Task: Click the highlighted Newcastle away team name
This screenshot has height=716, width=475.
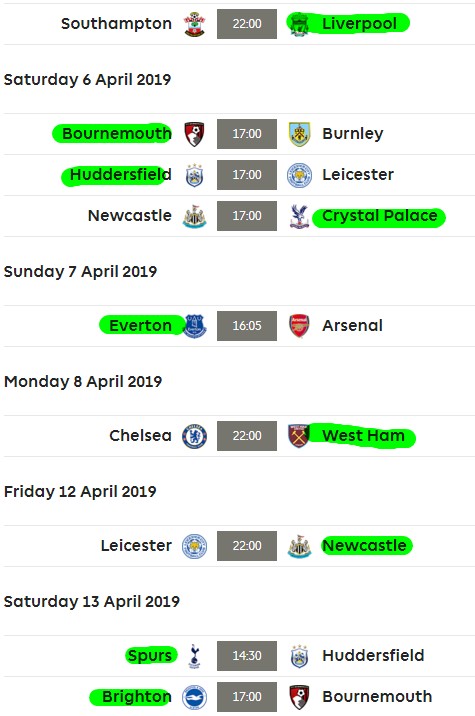Action: pos(364,546)
